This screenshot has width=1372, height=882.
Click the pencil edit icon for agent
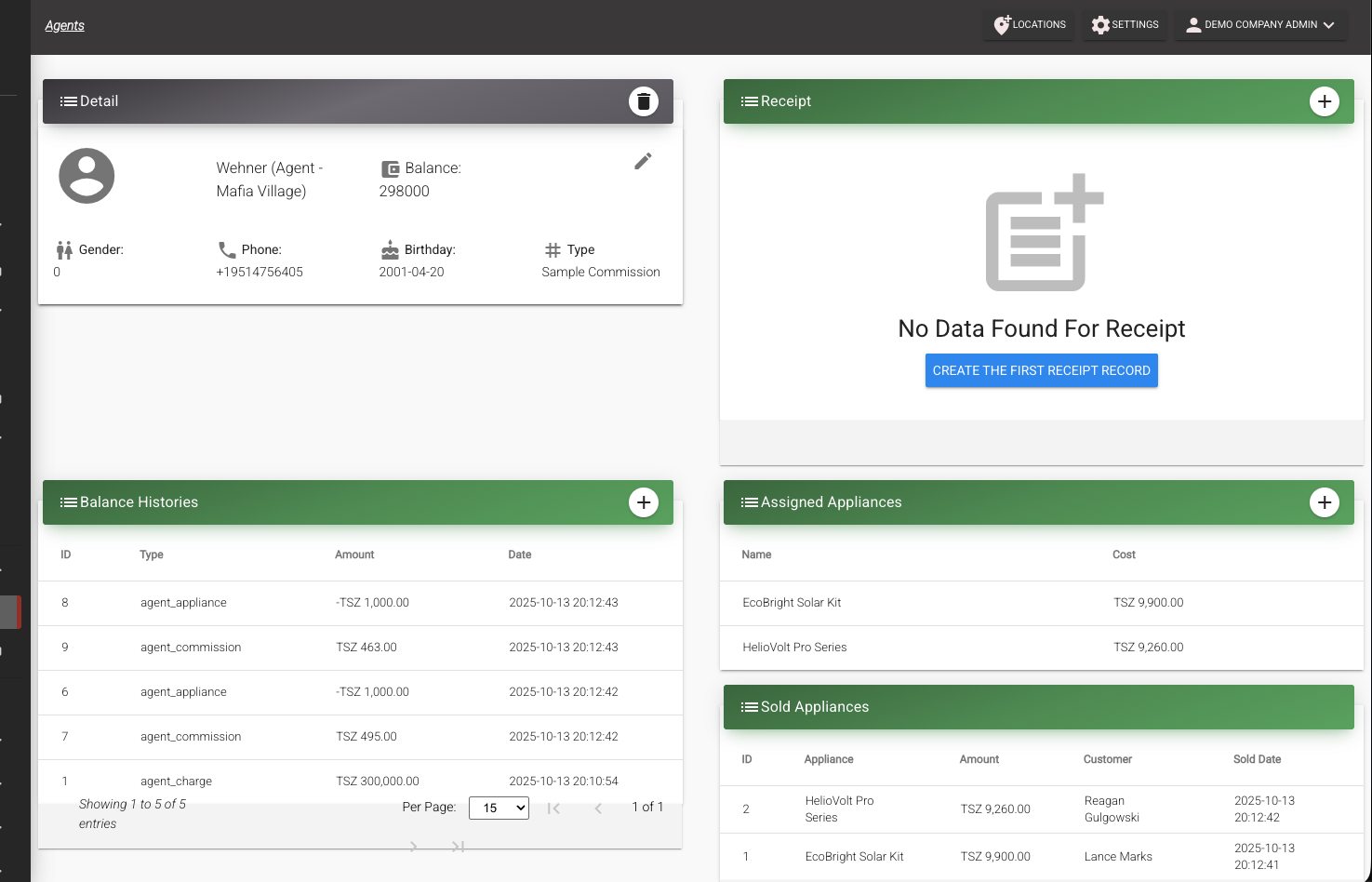643,161
